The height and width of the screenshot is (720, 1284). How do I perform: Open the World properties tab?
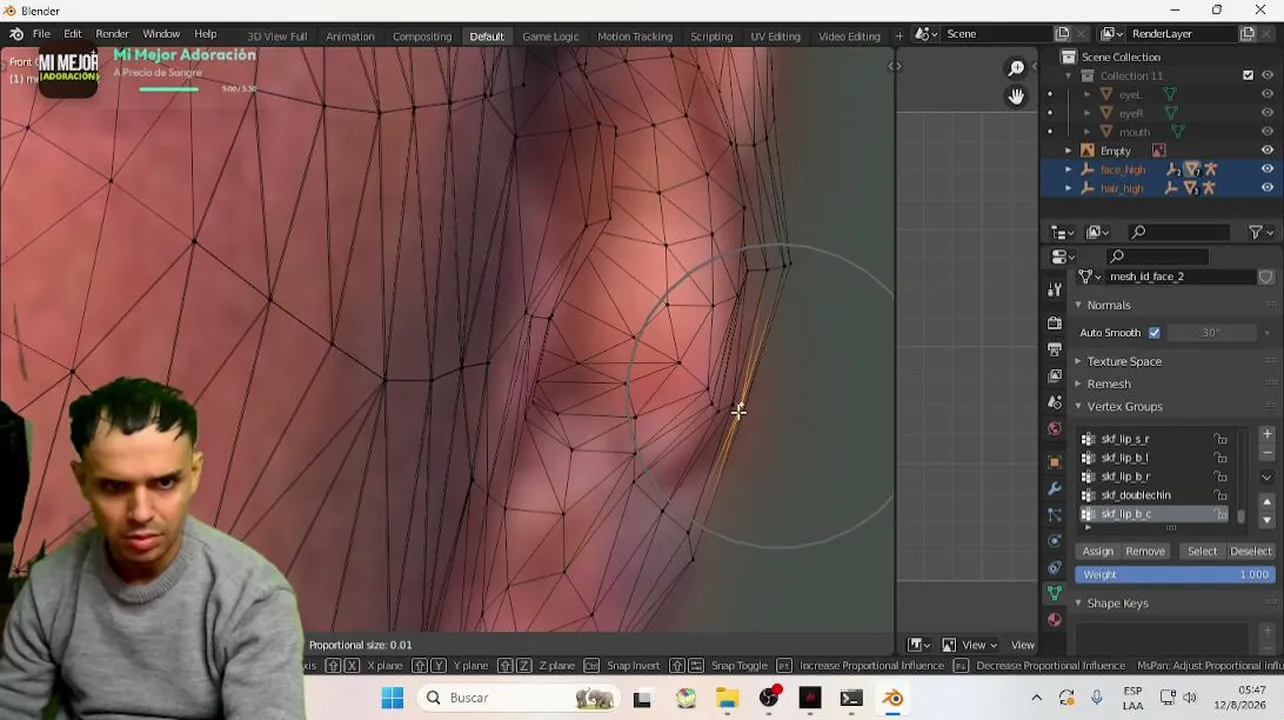click(x=1054, y=429)
